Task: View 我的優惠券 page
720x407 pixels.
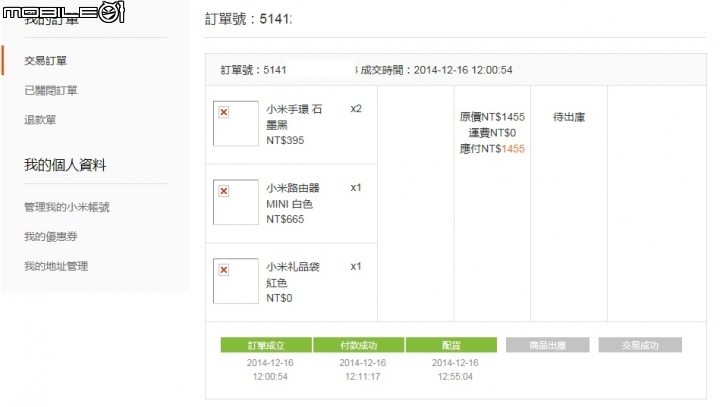Action: [x=51, y=237]
